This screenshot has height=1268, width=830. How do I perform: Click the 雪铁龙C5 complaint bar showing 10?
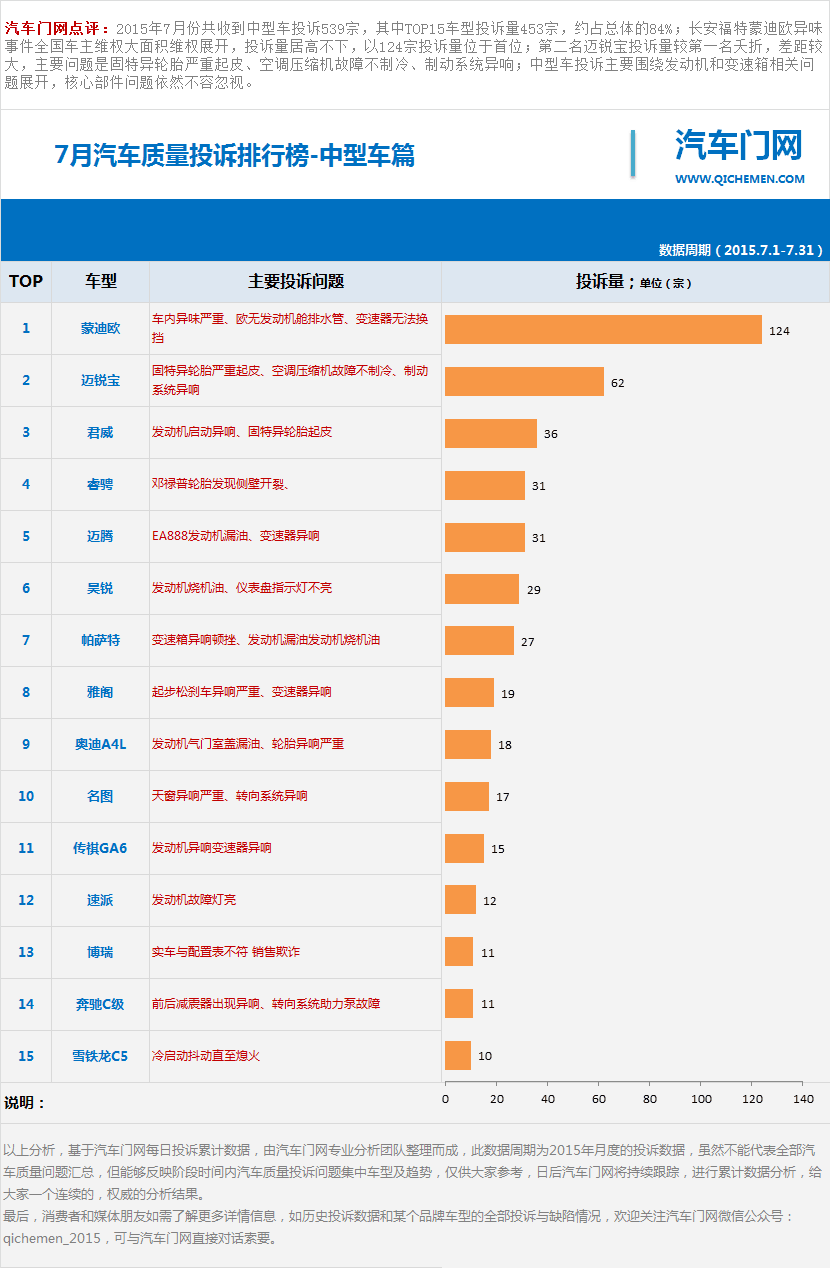point(458,1057)
